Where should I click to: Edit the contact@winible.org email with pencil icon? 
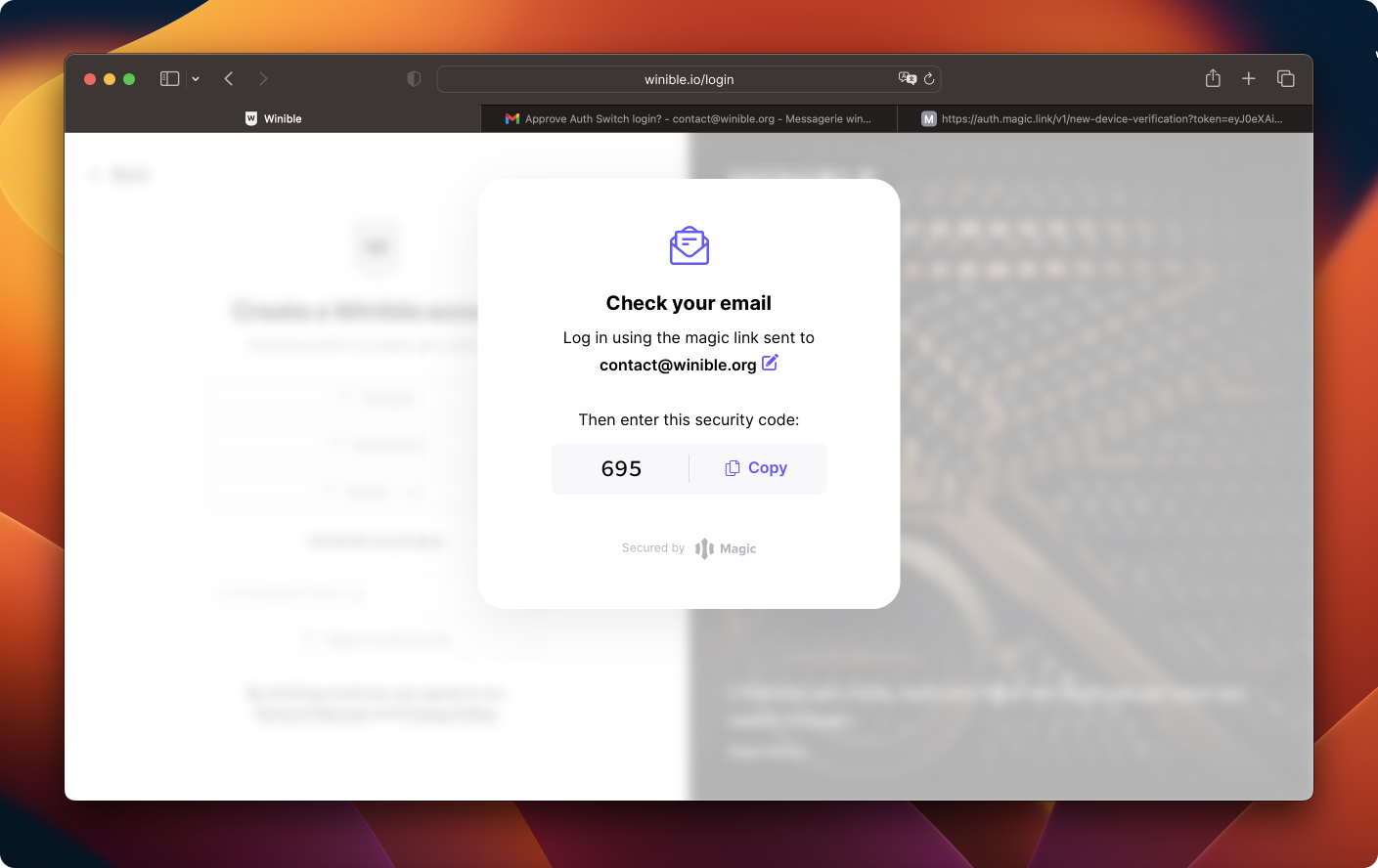click(x=770, y=363)
